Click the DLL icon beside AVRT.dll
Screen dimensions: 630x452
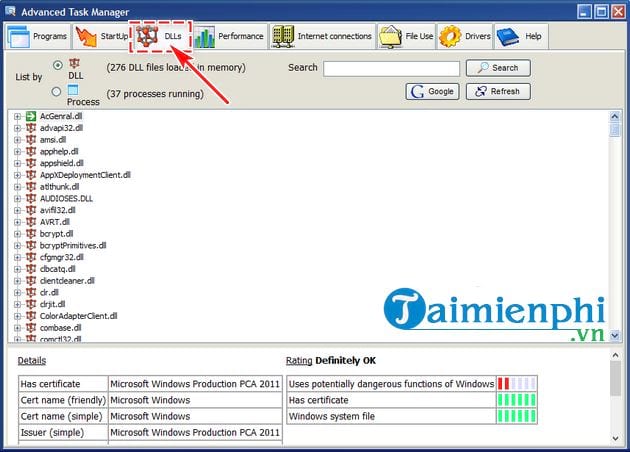(31, 222)
